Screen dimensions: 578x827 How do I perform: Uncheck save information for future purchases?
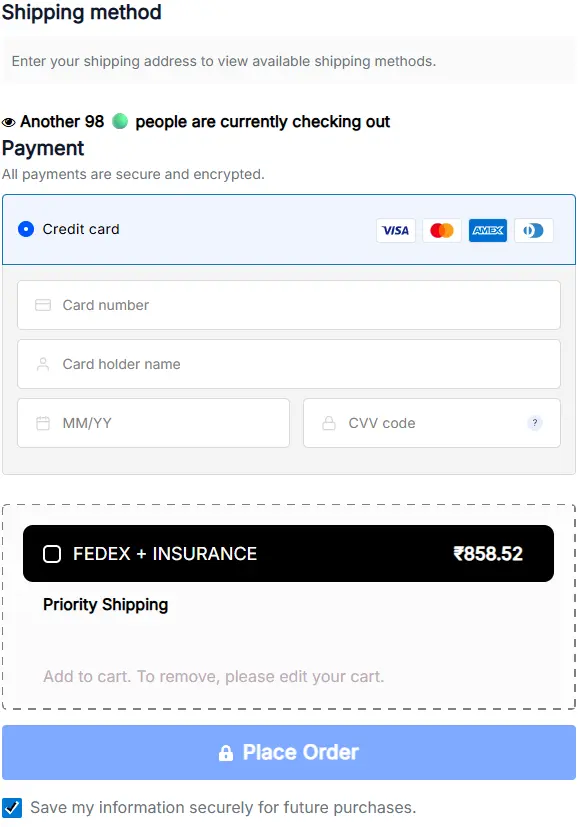[x=13, y=807]
